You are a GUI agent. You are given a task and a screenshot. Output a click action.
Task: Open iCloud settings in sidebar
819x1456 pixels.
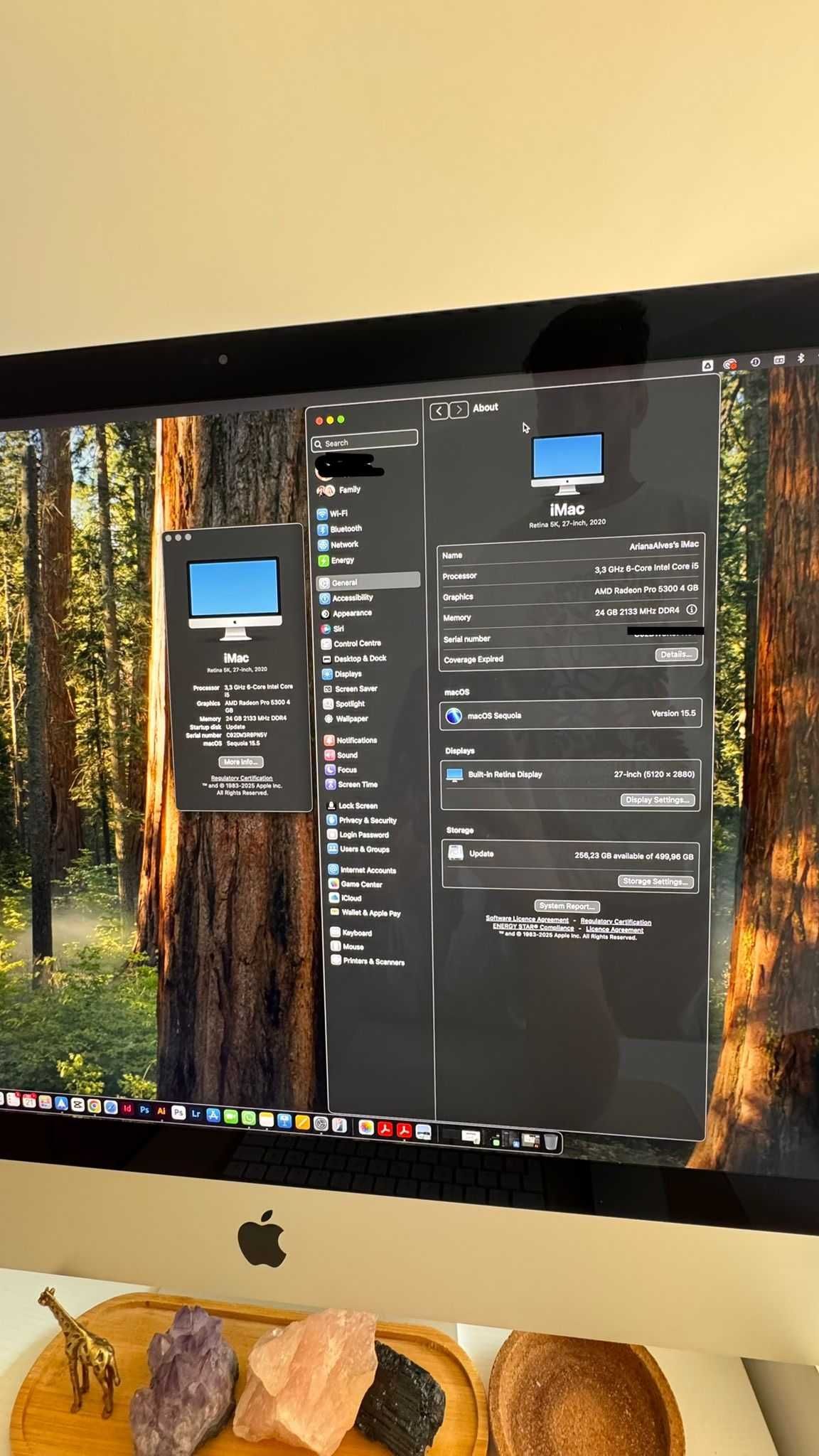coord(346,898)
